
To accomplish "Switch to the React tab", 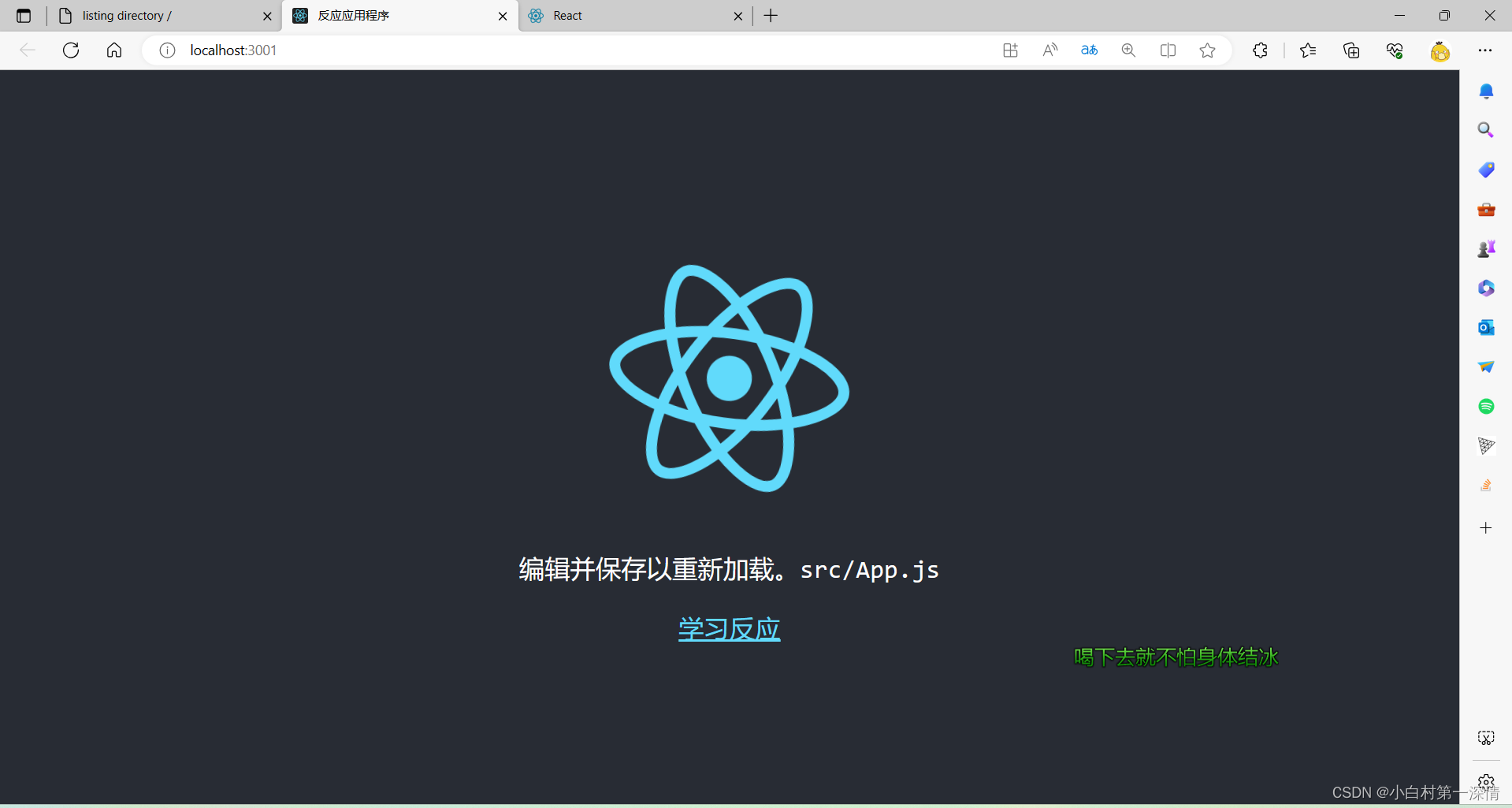I will [x=635, y=16].
